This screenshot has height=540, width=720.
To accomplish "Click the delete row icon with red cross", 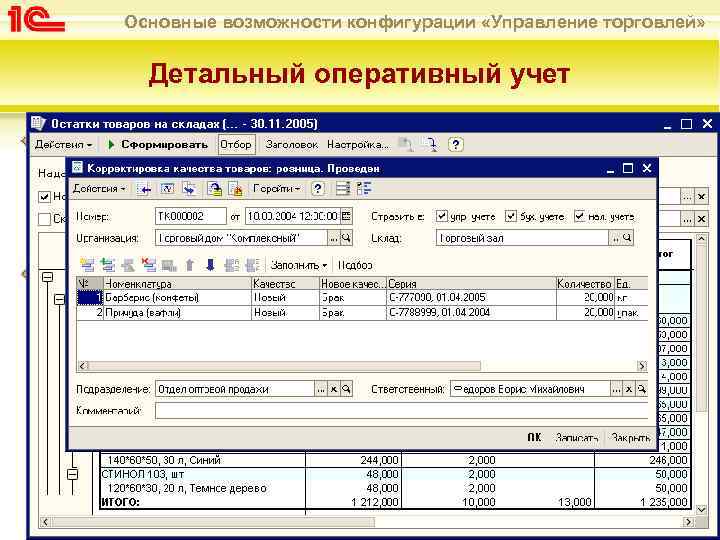I will [x=149, y=265].
